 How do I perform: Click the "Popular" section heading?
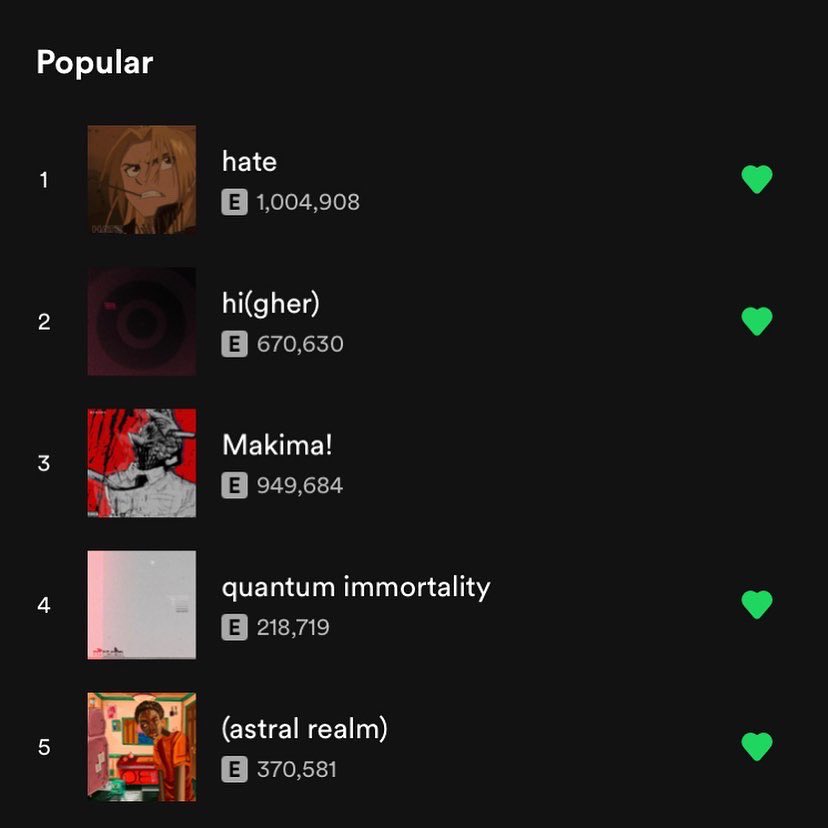coord(95,63)
